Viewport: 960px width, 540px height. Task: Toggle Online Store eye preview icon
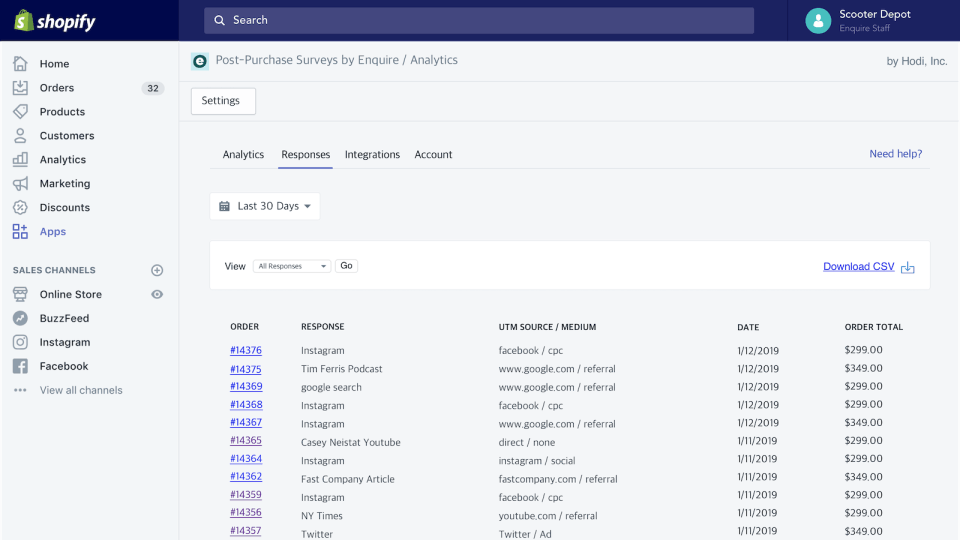pos(157,294)
